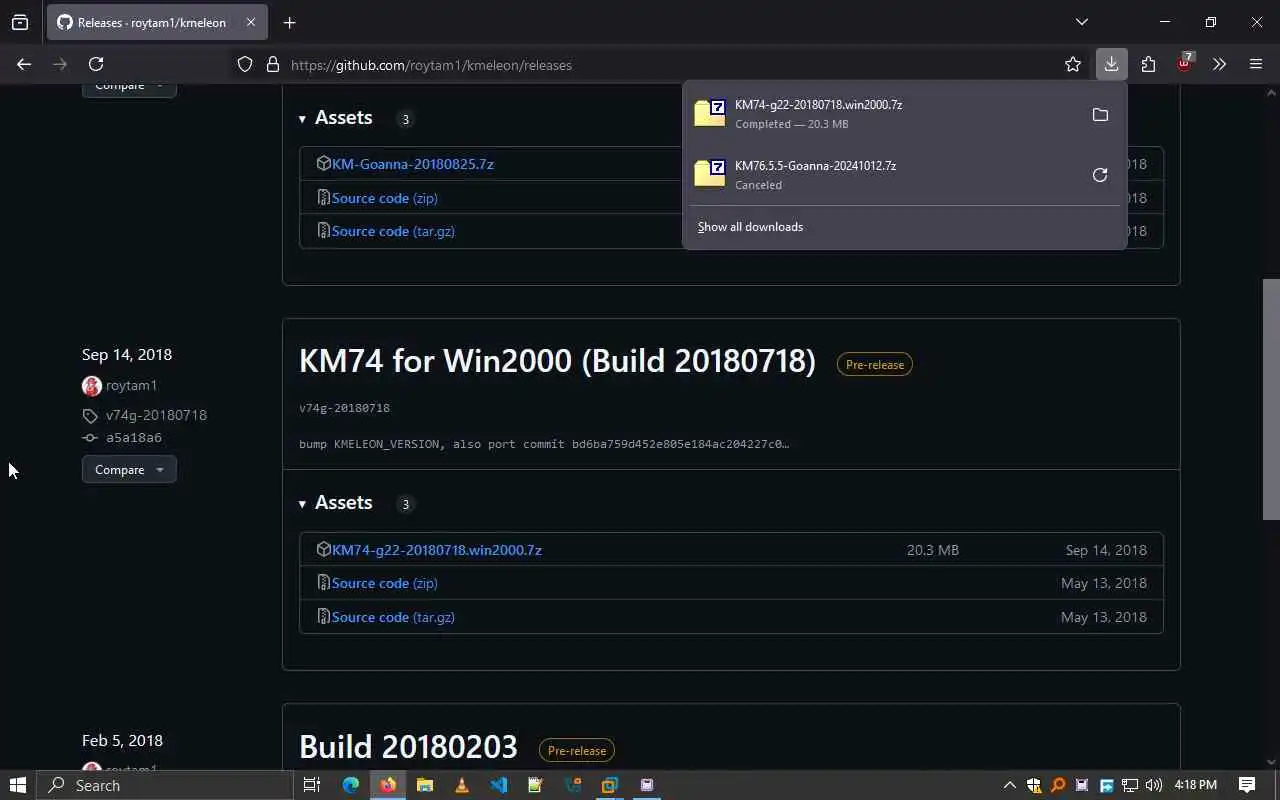Click roytam1's avatar under Sep 14, 2018
This screenshot has height=800, width=1280.
click(92, 385)
